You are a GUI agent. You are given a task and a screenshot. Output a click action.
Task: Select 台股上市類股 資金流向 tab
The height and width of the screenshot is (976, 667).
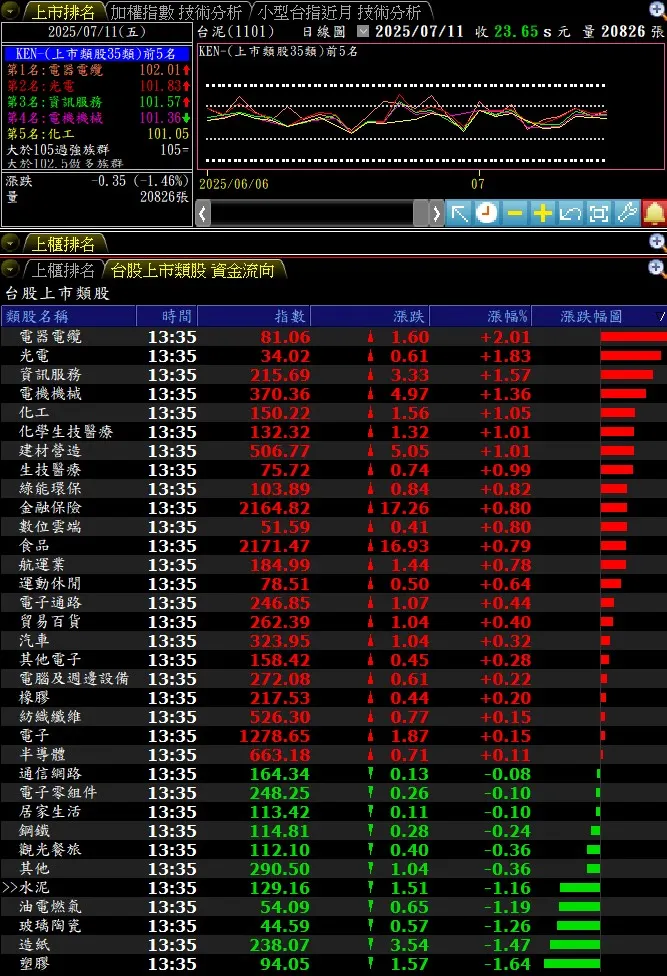tap(192, 270)
